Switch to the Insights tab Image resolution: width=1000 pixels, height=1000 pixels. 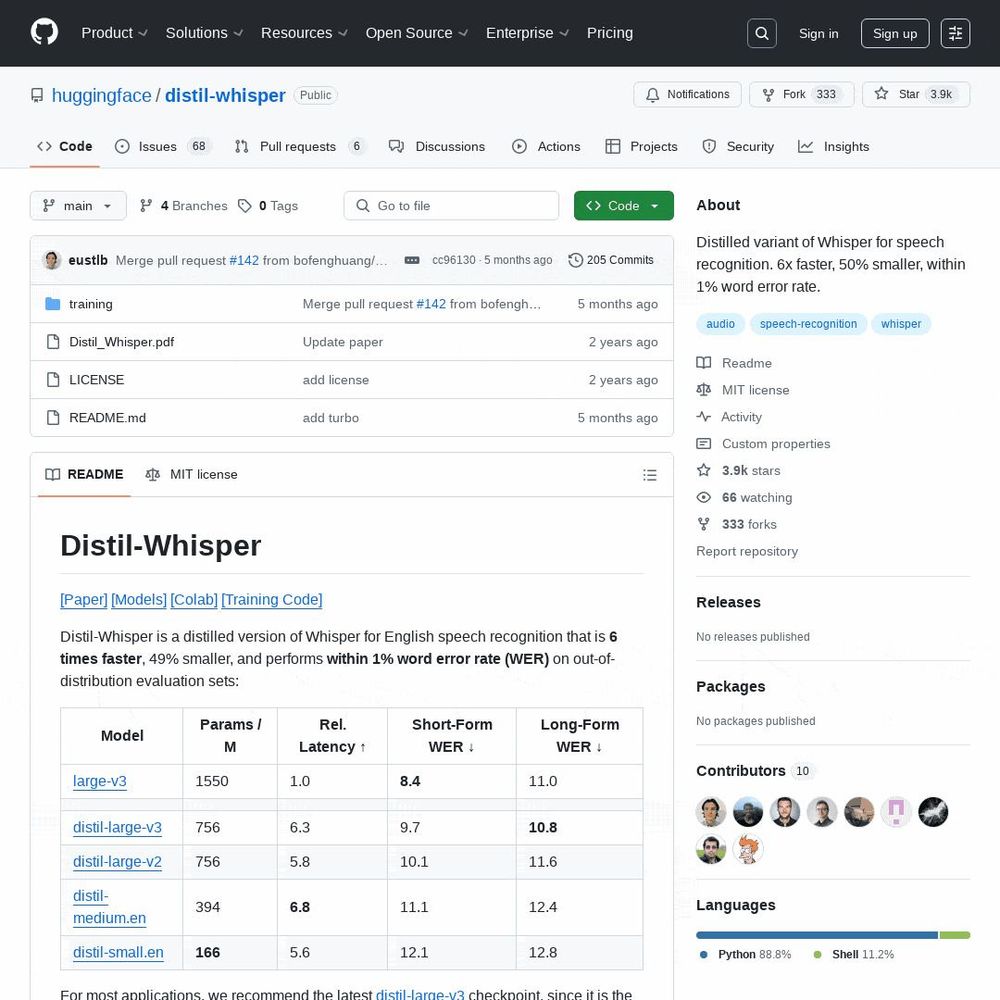(x=834, y=147)
